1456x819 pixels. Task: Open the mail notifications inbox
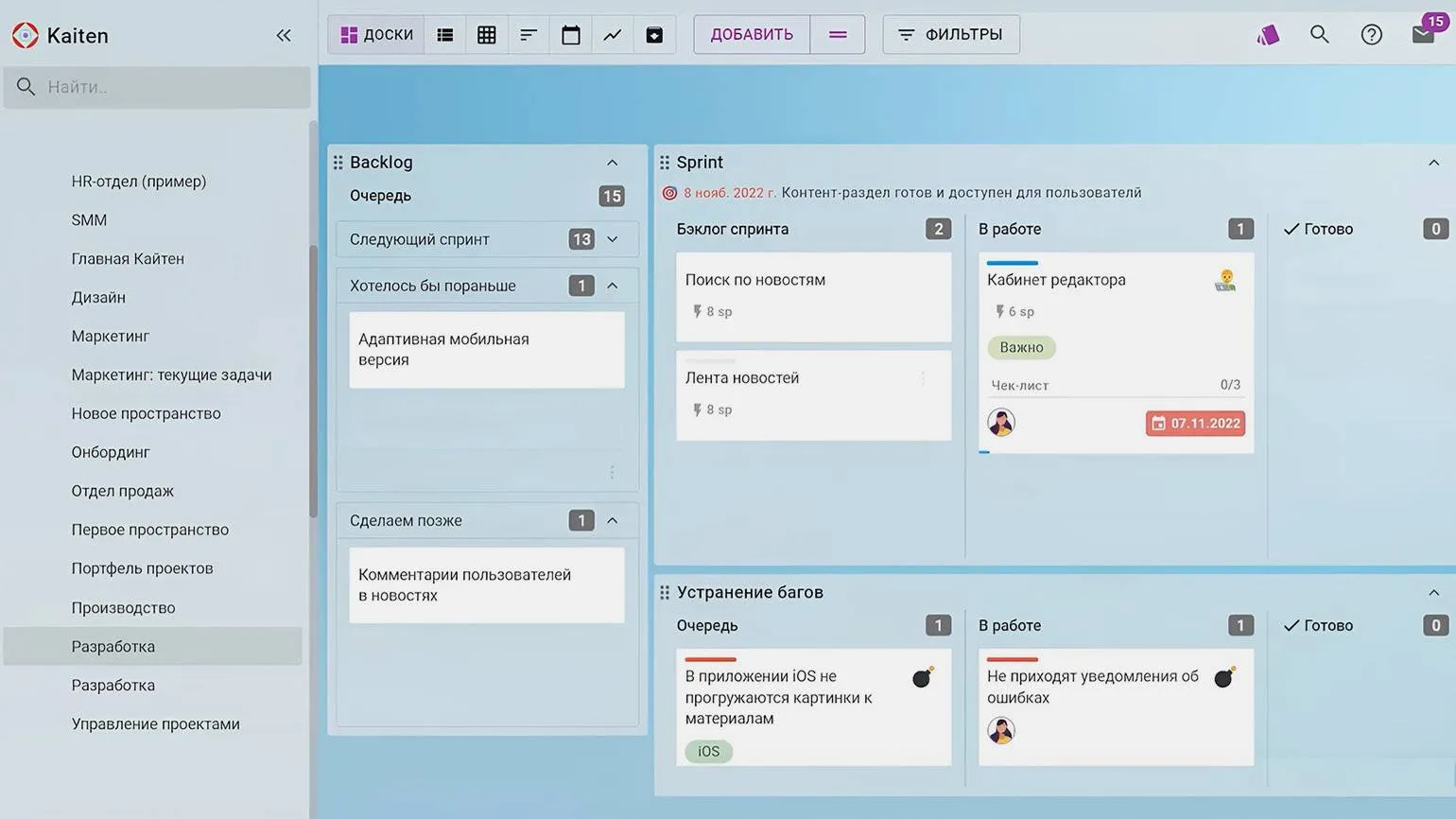point(1423,35)
